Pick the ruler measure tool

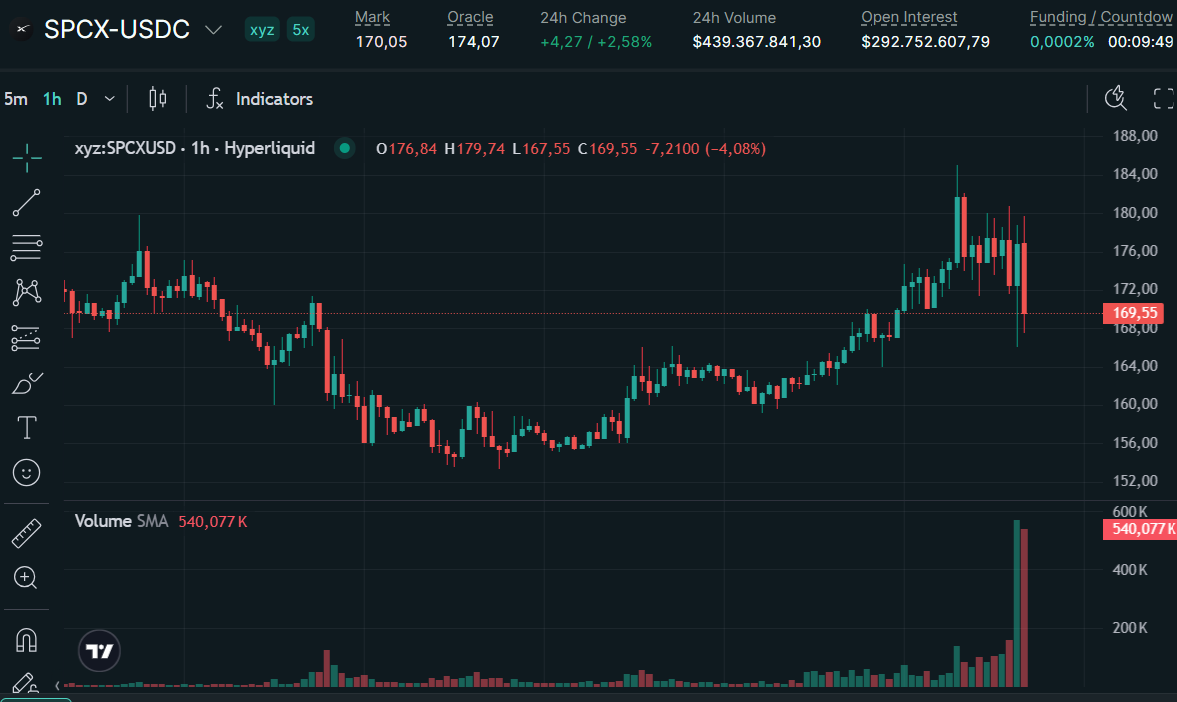[x=26, y=533]
